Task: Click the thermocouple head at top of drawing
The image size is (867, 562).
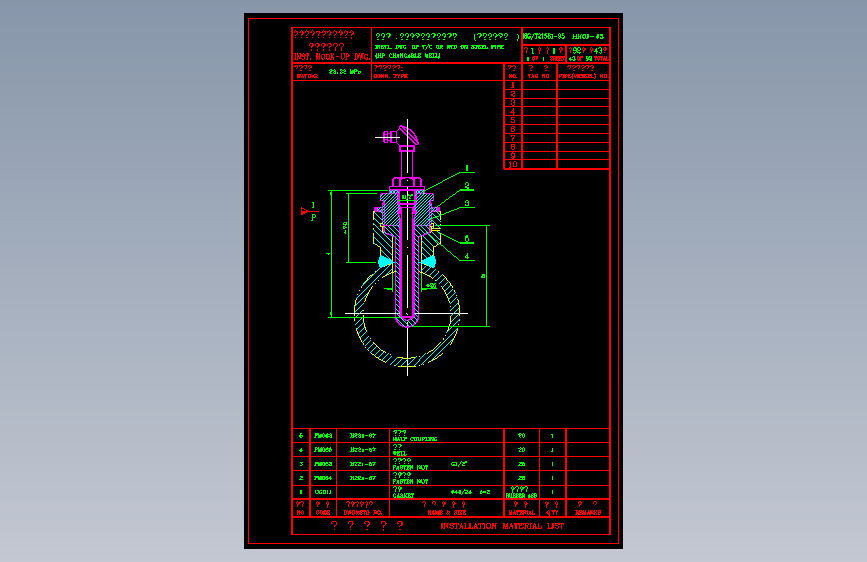Action: [x=402, y=136]
